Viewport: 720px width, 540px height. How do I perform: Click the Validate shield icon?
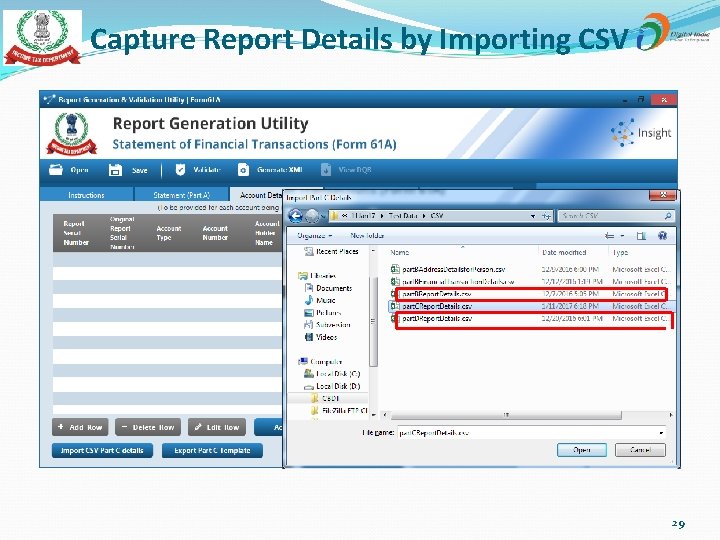coord(180,170)
